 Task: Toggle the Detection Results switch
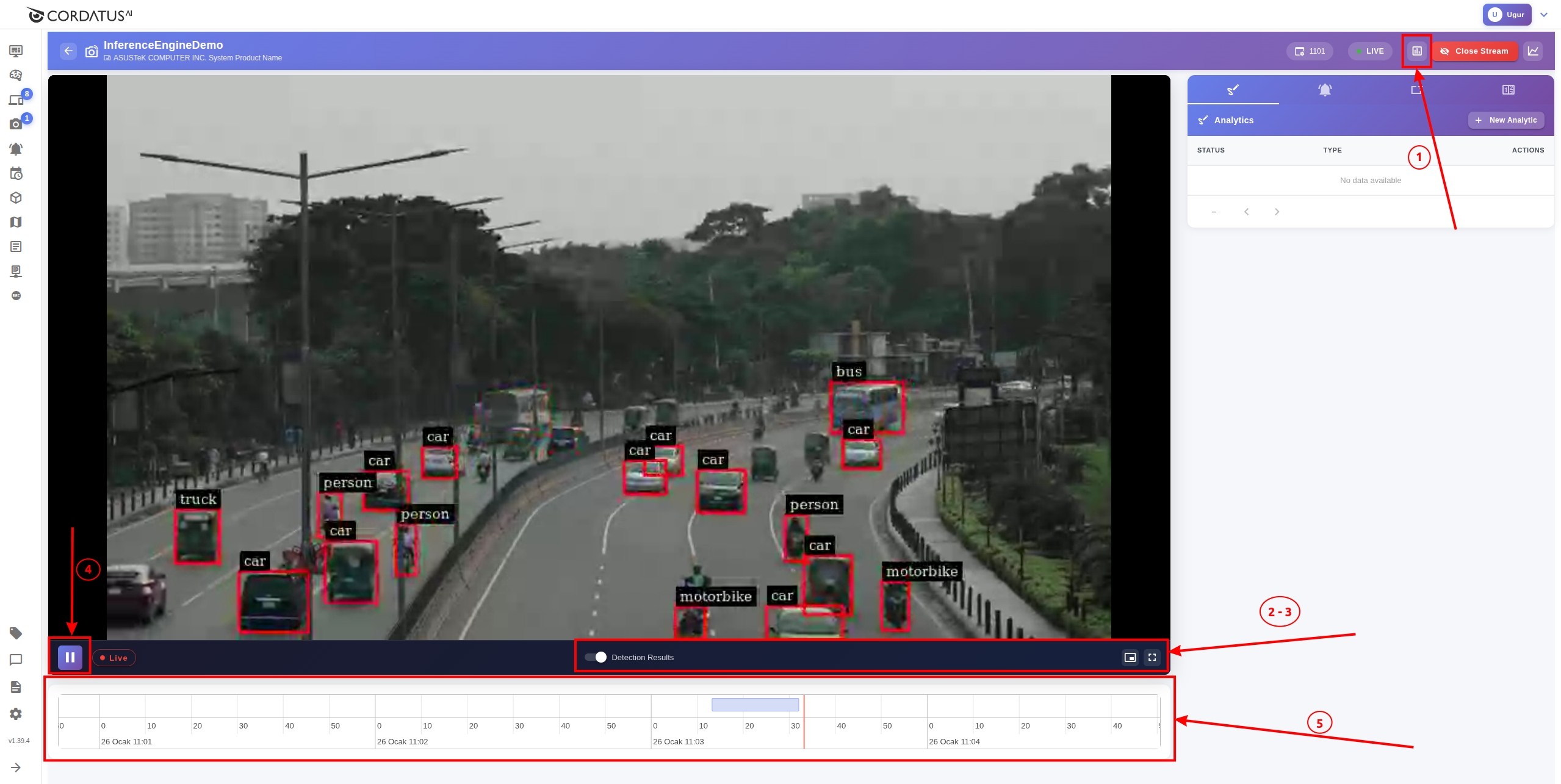(x=596, y=657)
